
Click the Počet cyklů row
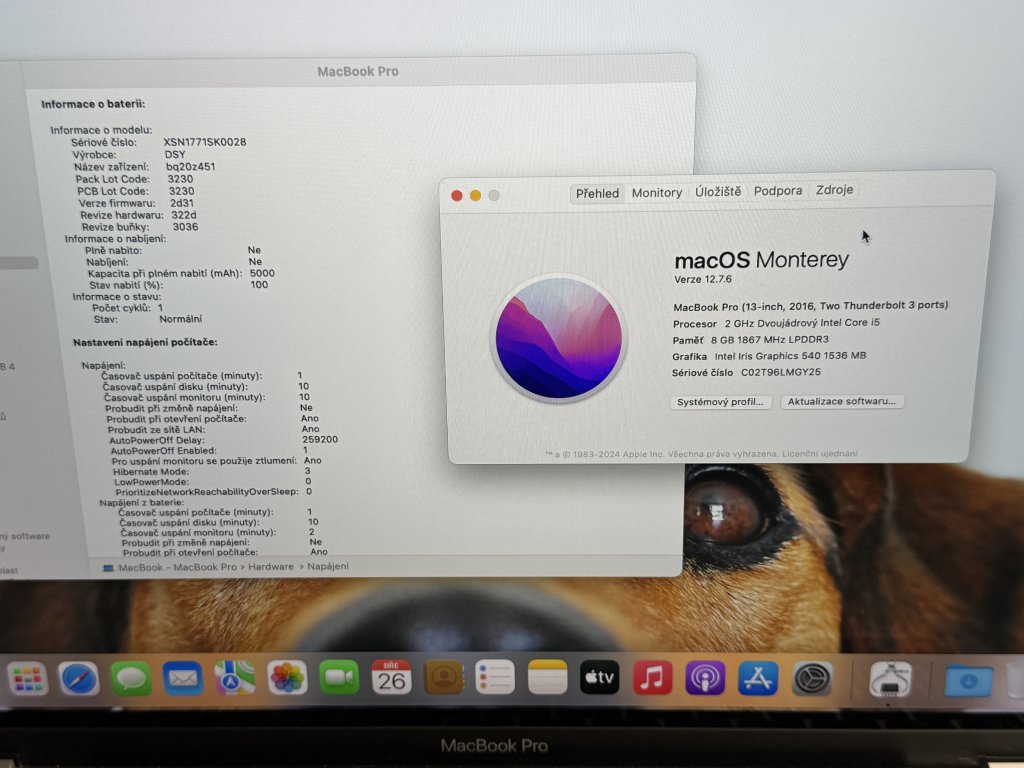[x=127, y=308]
